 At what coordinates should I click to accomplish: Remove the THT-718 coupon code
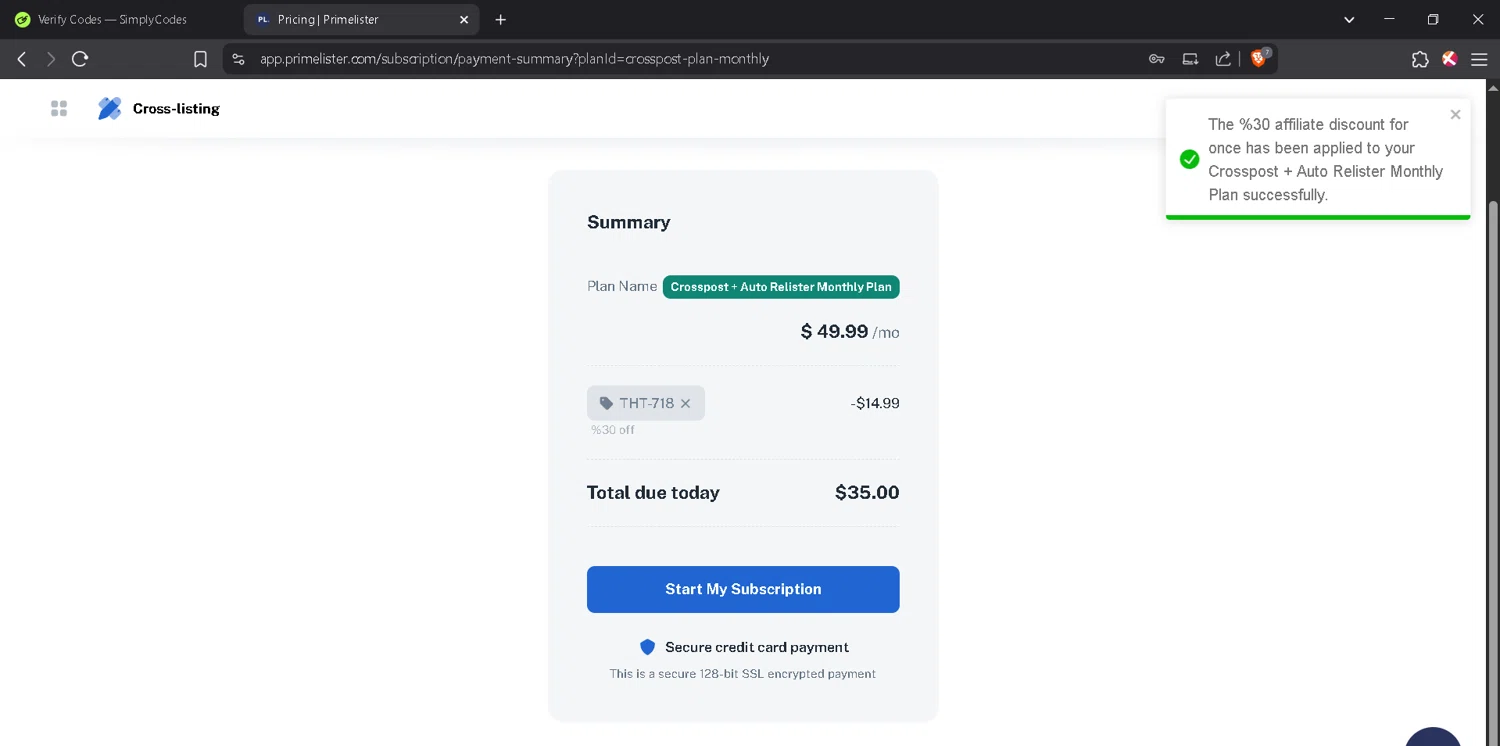pos(685,403)
